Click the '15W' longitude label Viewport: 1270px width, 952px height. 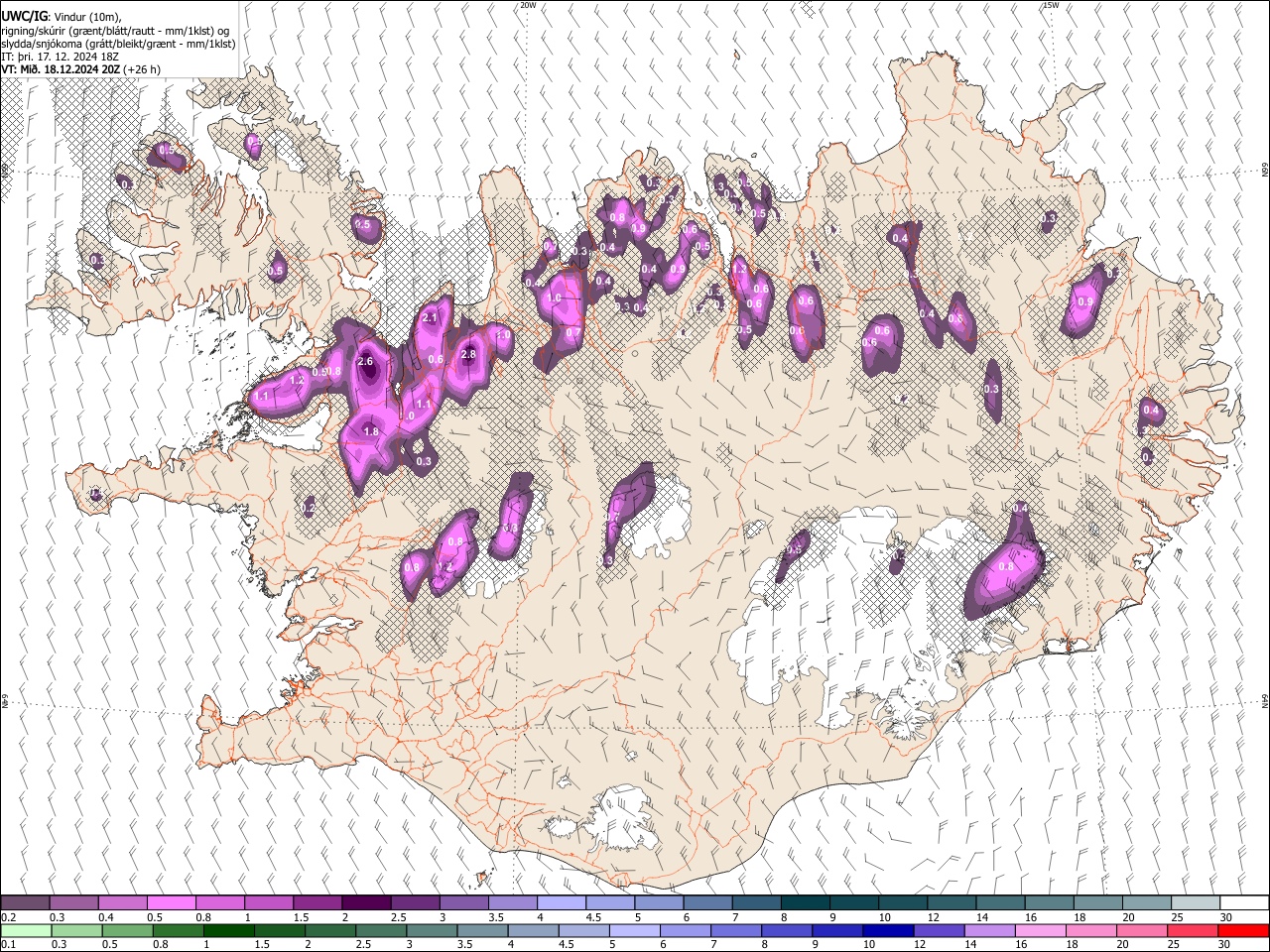click(1051, 5)
